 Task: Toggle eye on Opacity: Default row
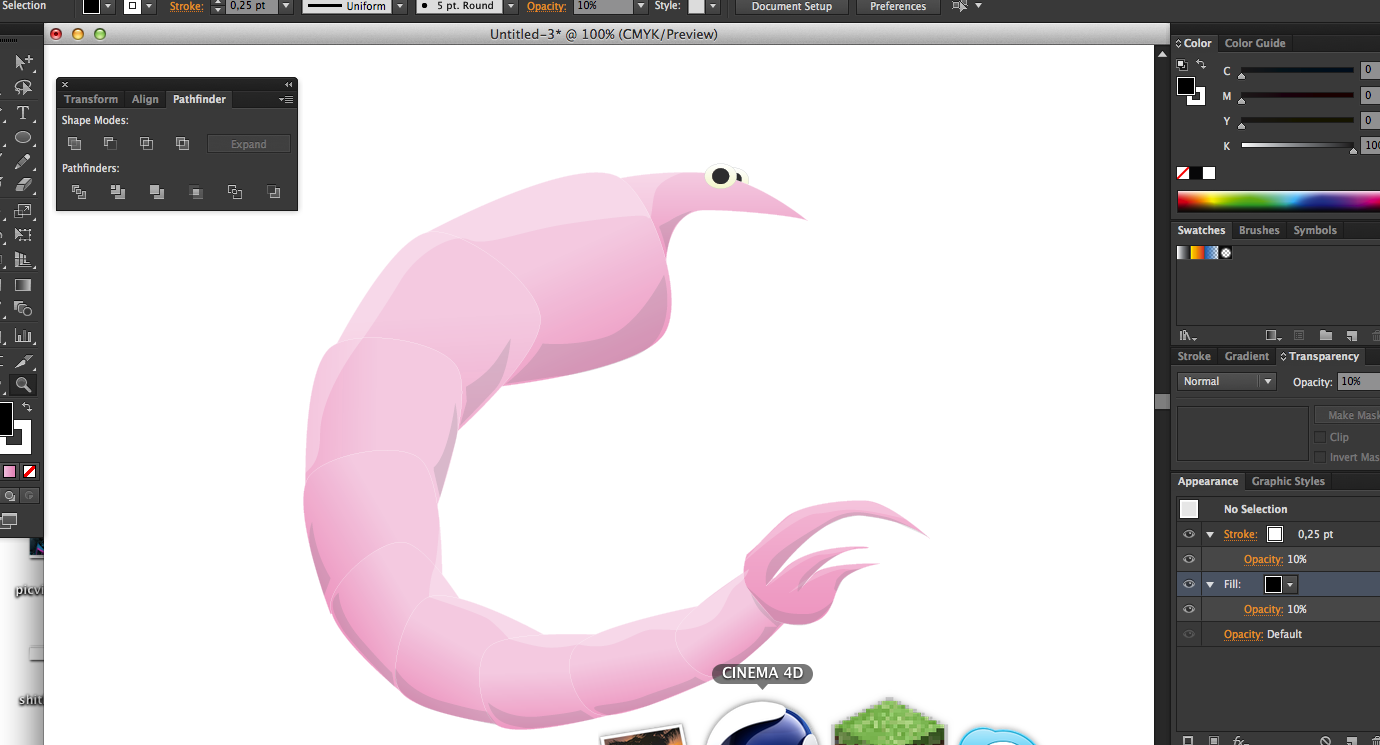[x=1189, y=634]
